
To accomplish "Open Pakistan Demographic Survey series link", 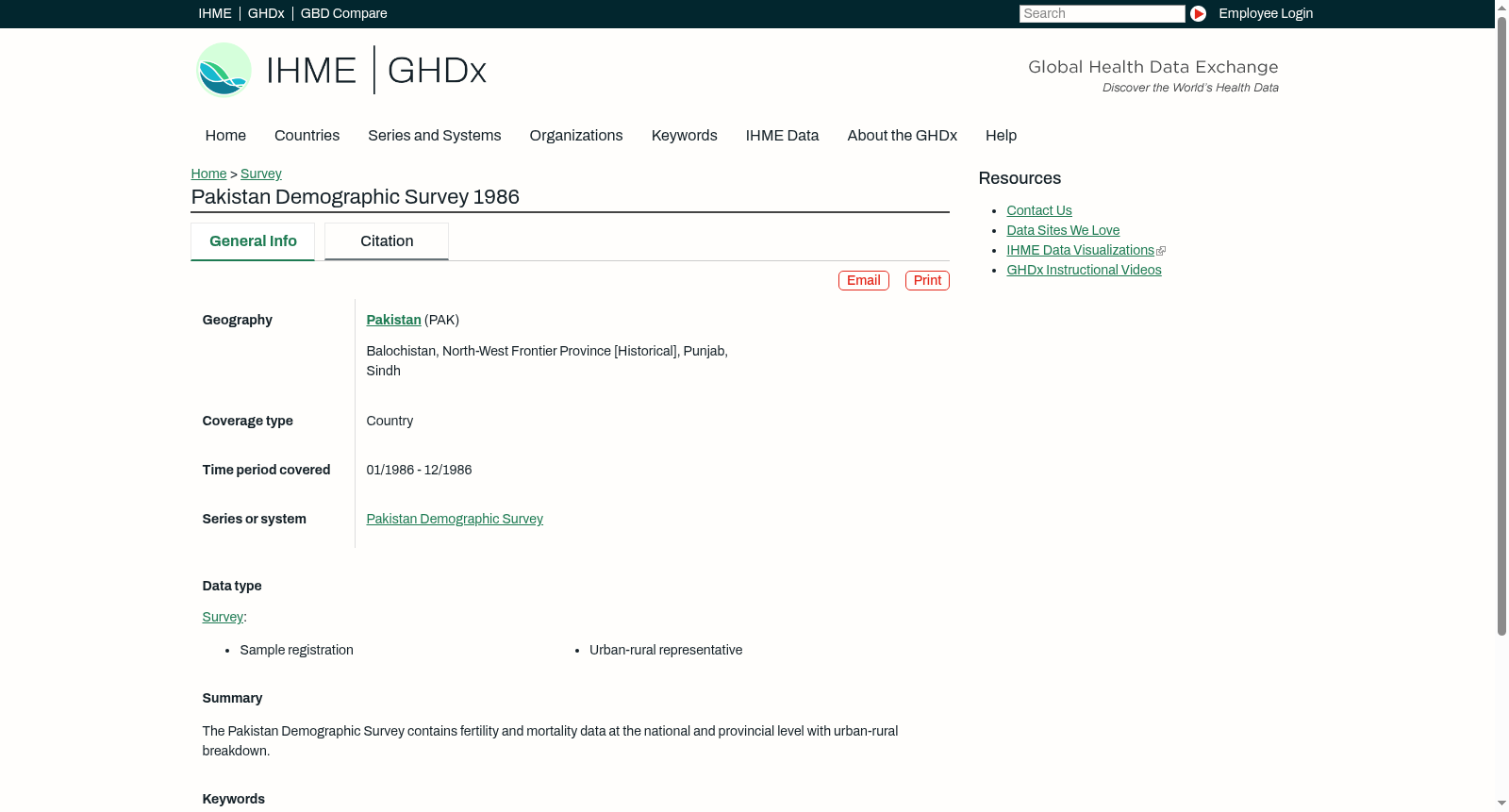I will [x=455, y=519].
